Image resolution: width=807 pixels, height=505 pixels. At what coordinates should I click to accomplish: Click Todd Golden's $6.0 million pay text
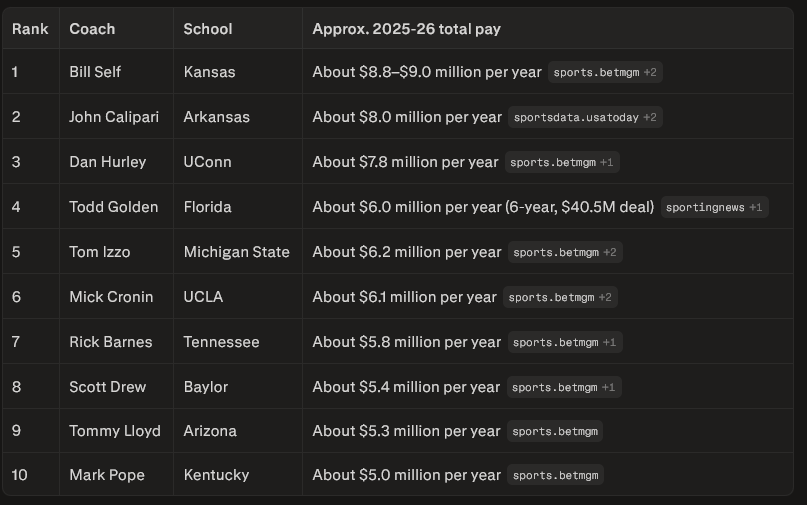point(483,207)
